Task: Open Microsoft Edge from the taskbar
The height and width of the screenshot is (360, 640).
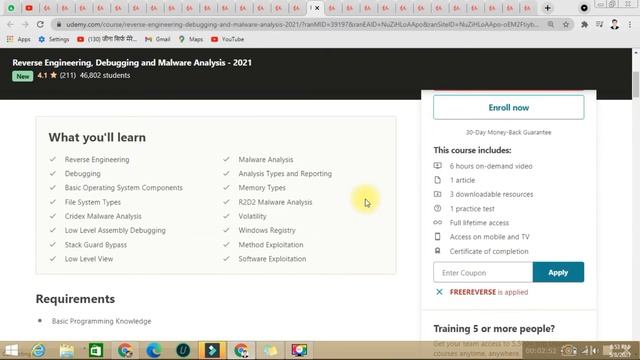Action: tap(154, 350)
